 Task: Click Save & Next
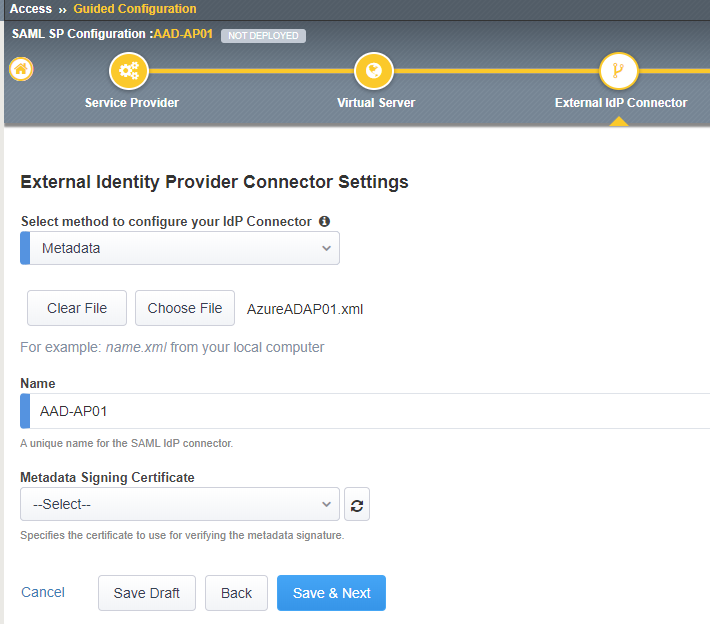click(x=331, y=593)
